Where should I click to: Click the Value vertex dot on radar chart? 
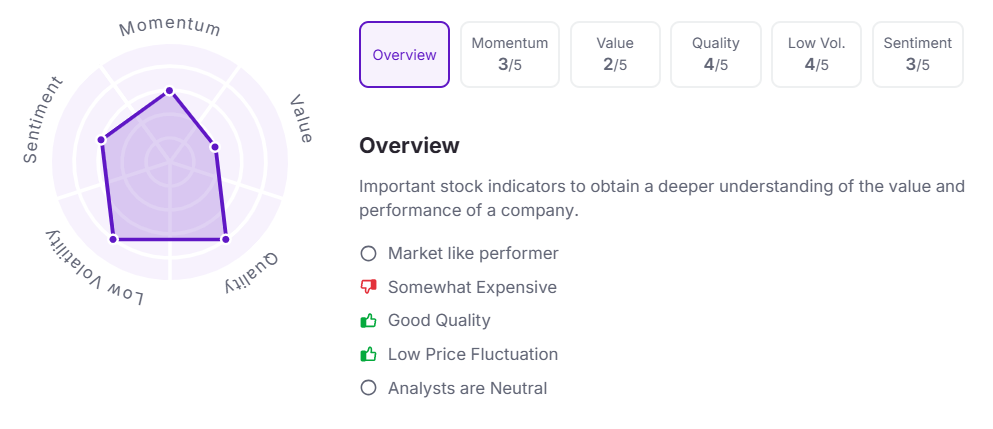pyautogui.click(x=216, y=148)
